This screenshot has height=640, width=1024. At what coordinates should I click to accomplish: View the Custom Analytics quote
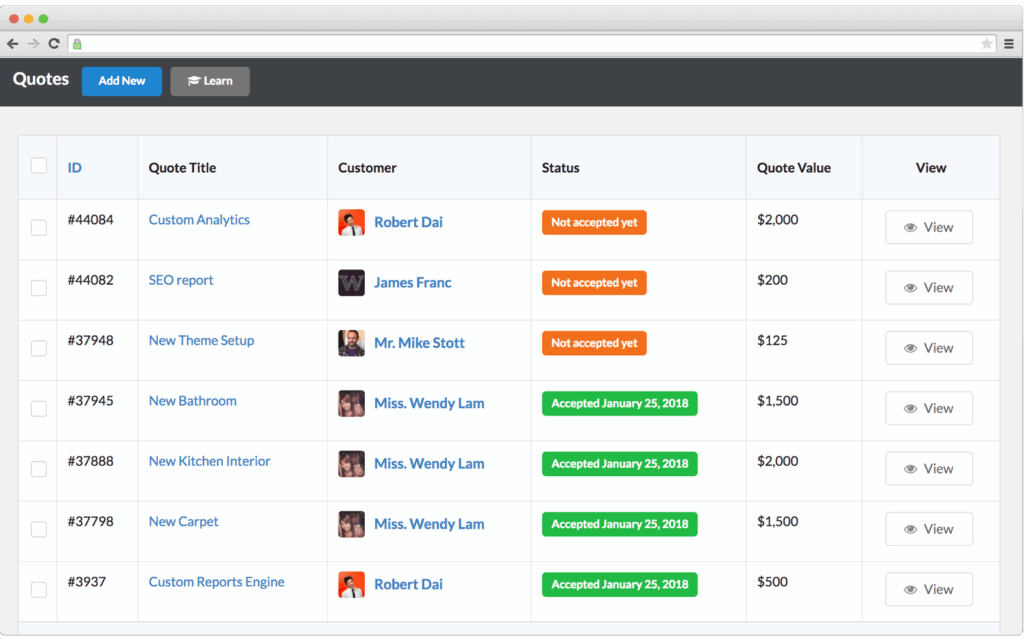point(929,227)
